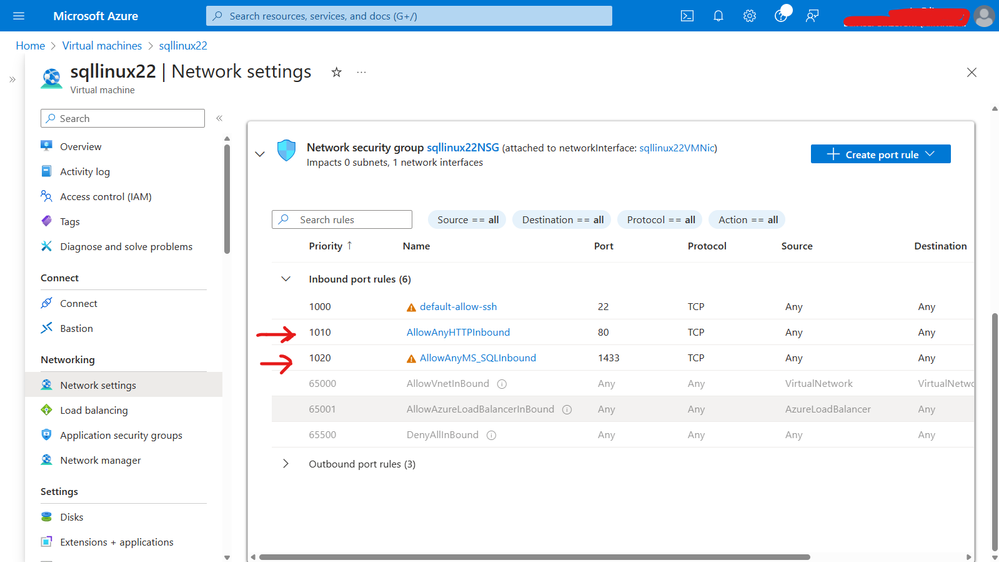Expand Outbound port rules group

tap(285, 464)
